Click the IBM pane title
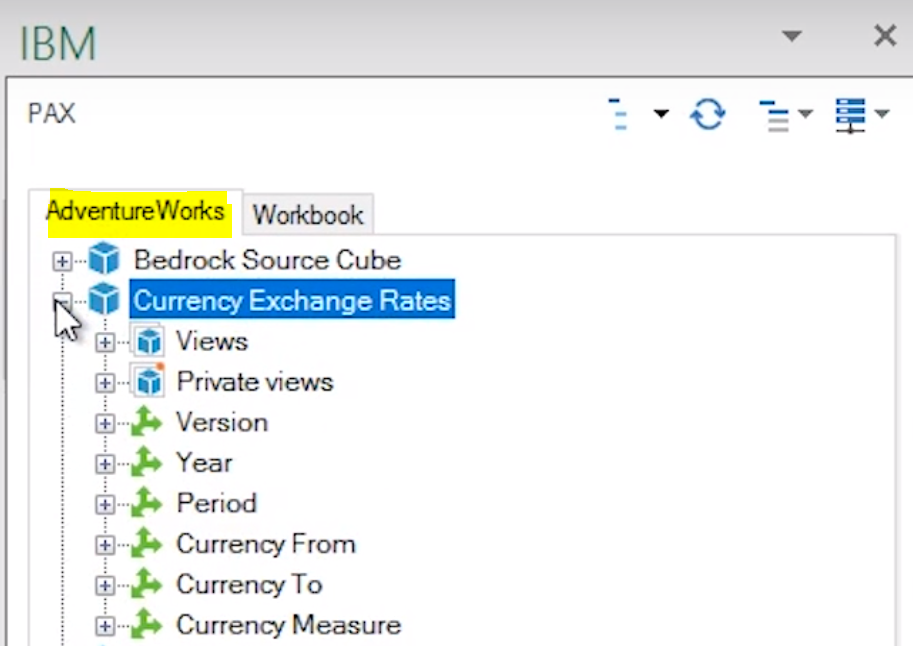The height and width of the screenshot is (646, 913). [x=58, y=44]
